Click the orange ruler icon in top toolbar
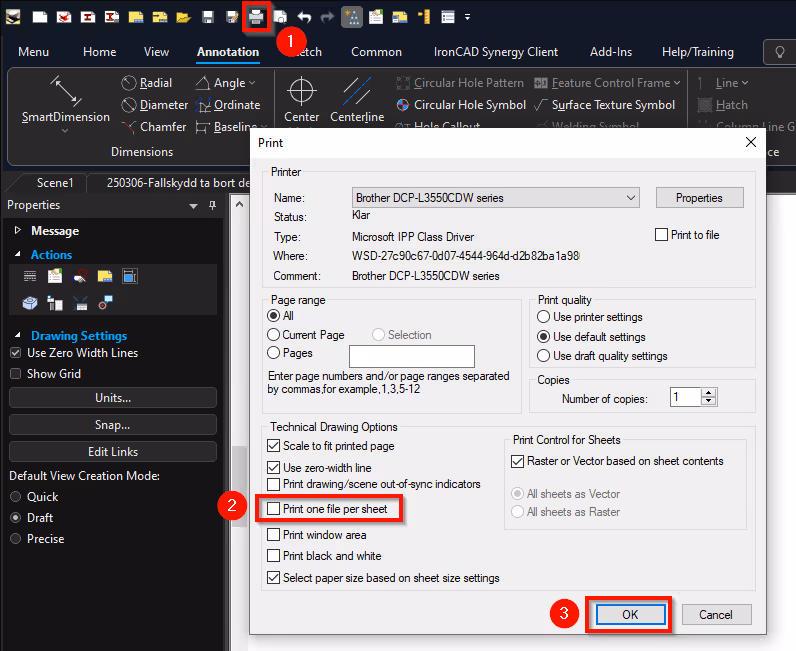Viewport: 796px width, 651px height. click(x=424, y=17)
